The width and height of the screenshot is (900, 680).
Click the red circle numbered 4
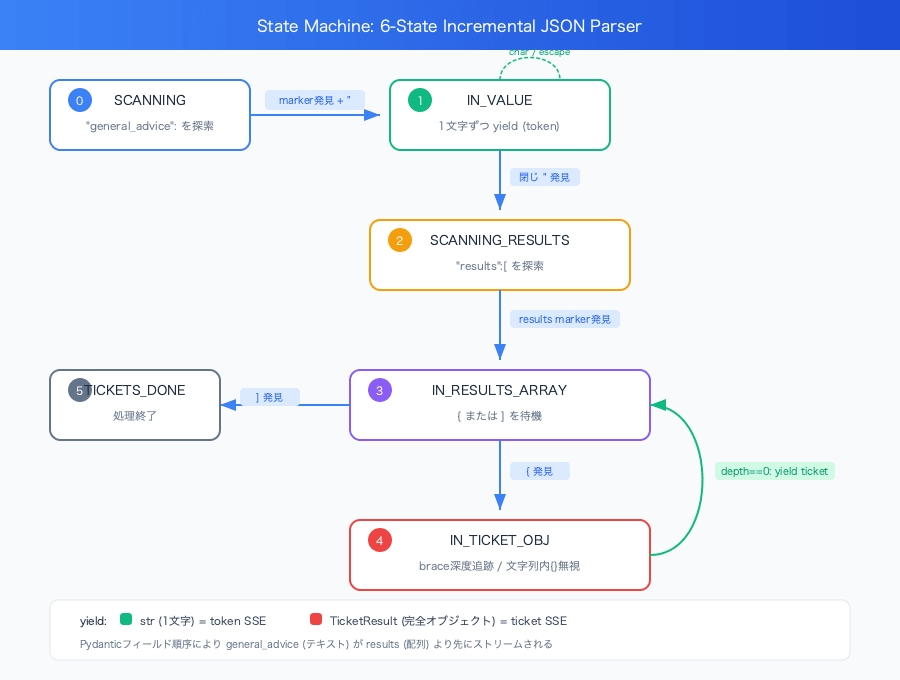pos(379,540)
